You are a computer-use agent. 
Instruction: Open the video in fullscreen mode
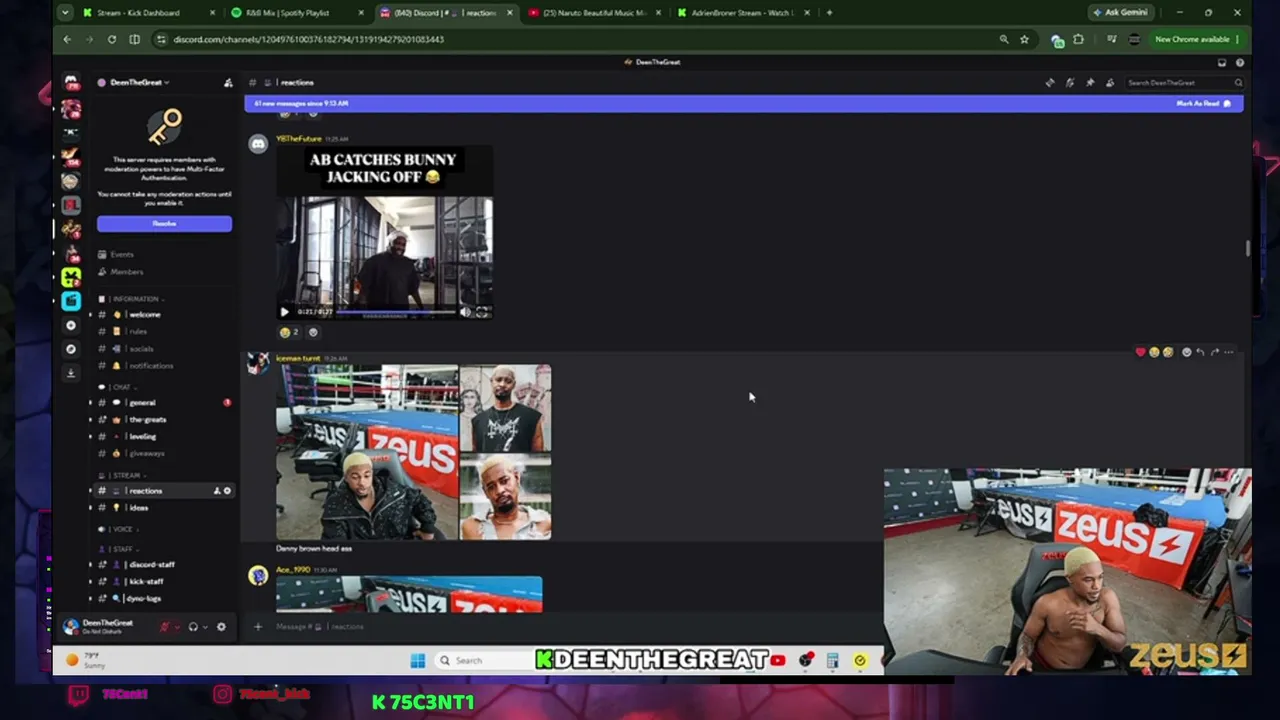coord(482,312)
